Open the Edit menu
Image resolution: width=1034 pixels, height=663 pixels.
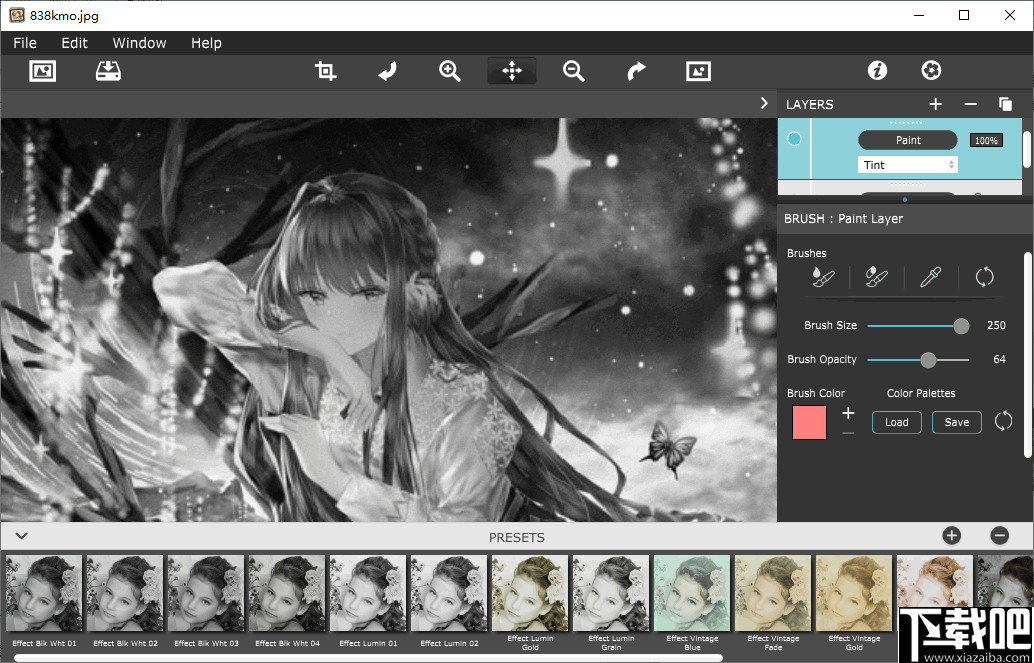[x=75, y=43]
